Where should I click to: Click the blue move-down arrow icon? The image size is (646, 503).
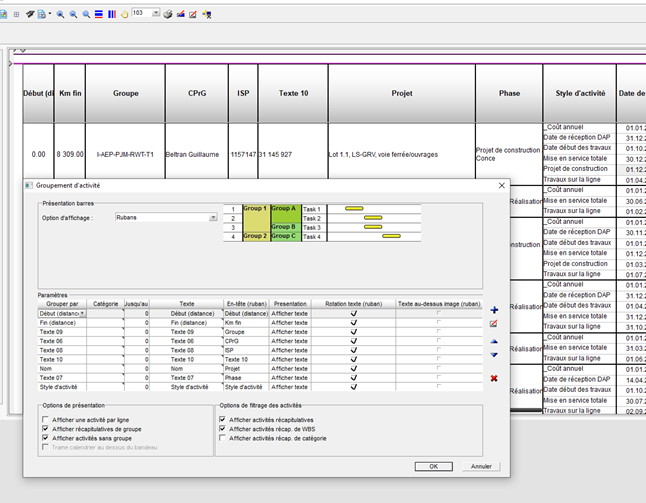click(x=494, y=355)
